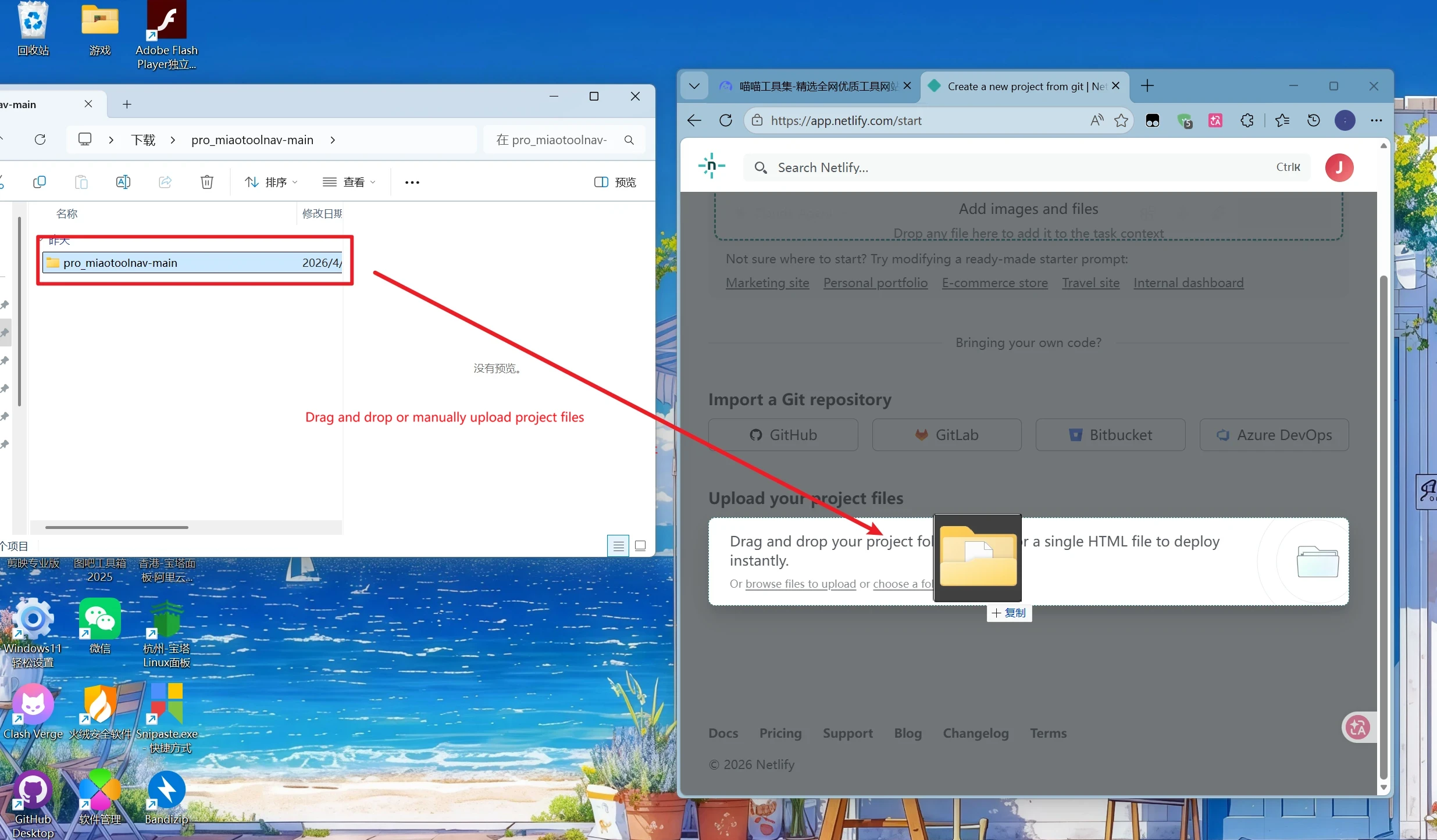Click the Edge address bar URL
This screenshot has height=840, width=1437.
coord(846,120)
